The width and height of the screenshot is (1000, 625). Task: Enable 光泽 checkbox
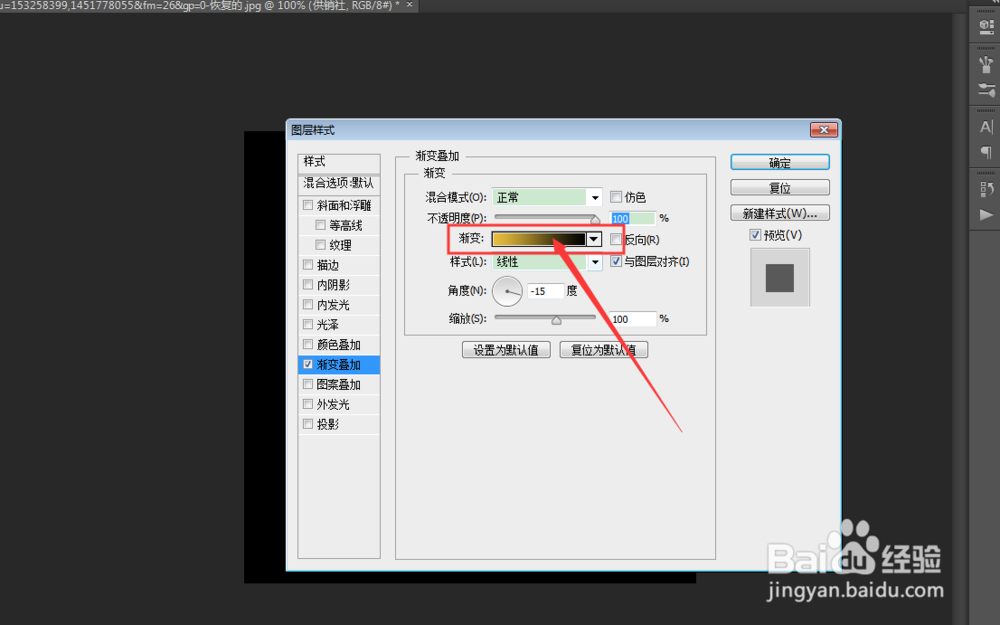point(308,324)
